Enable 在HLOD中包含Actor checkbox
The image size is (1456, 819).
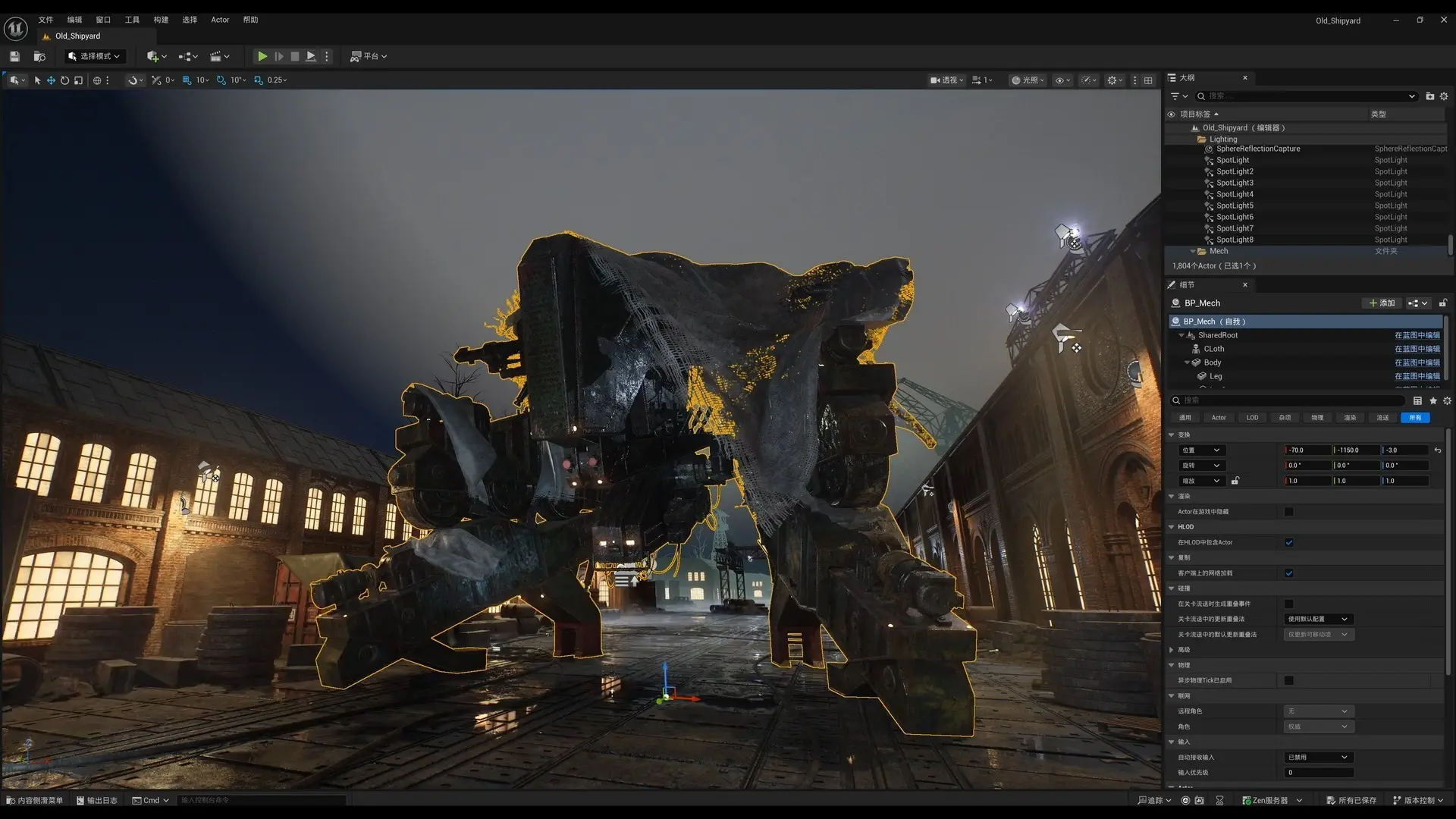click(x=1288, y=542)
